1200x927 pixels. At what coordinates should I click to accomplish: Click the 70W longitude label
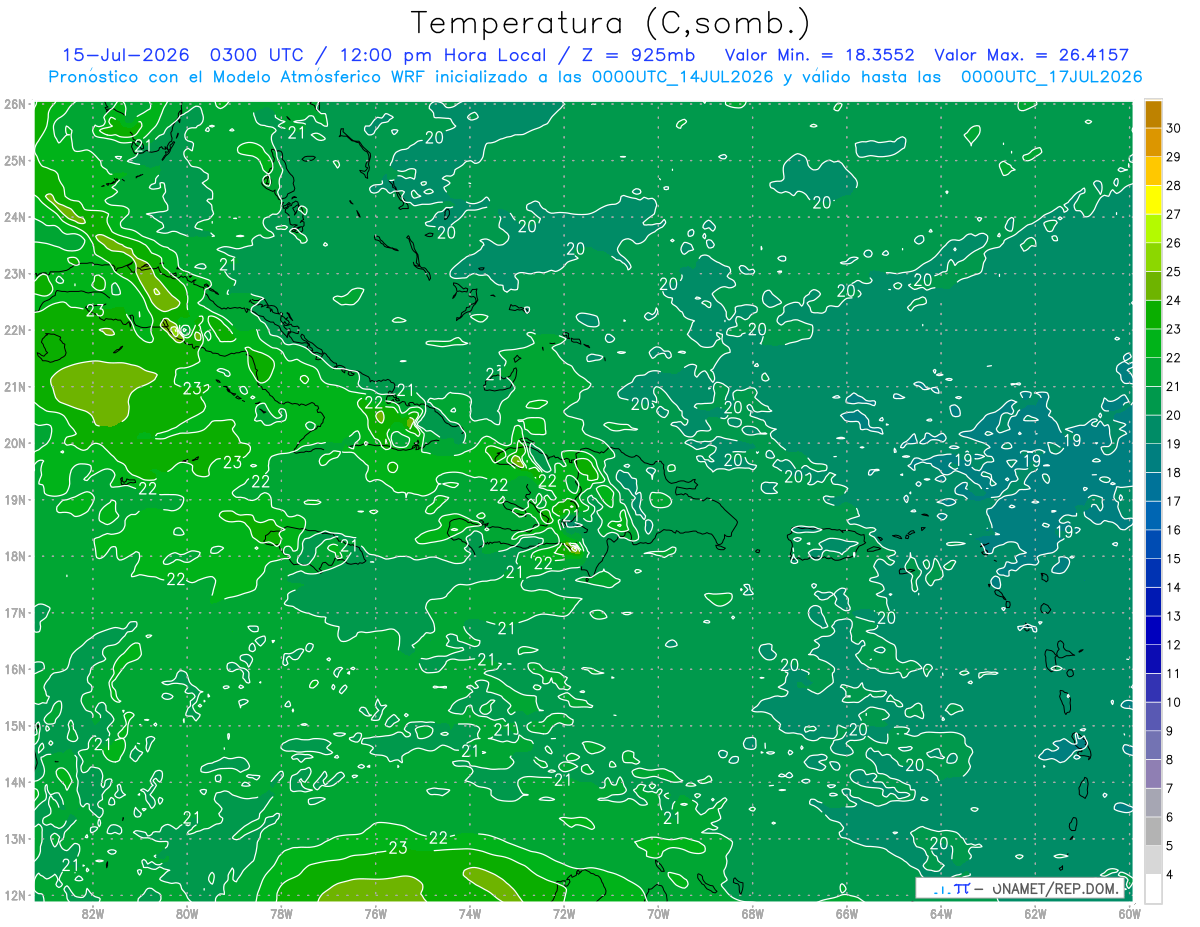[x=658, y=914]
